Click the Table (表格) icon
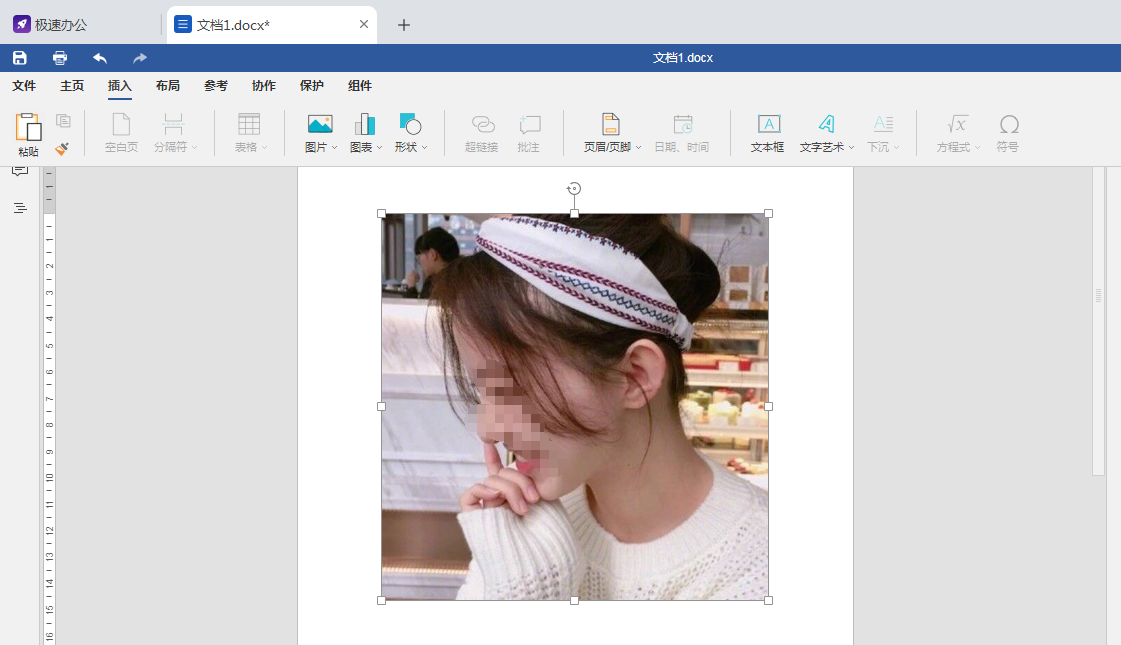 click(x=249, y=124)
